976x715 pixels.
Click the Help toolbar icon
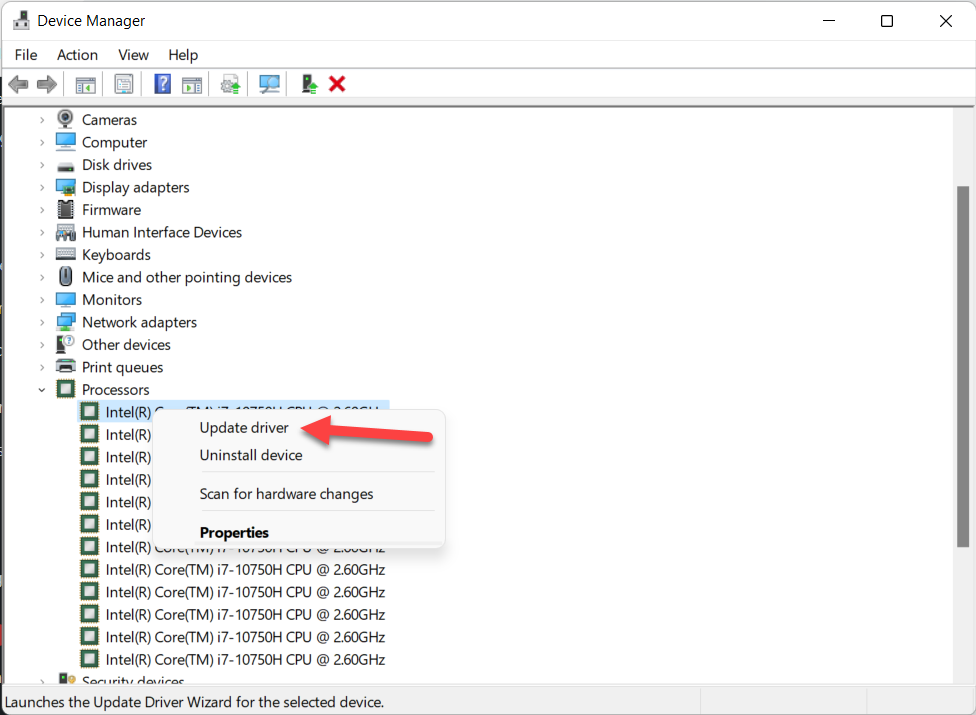[x=162, y=84]
